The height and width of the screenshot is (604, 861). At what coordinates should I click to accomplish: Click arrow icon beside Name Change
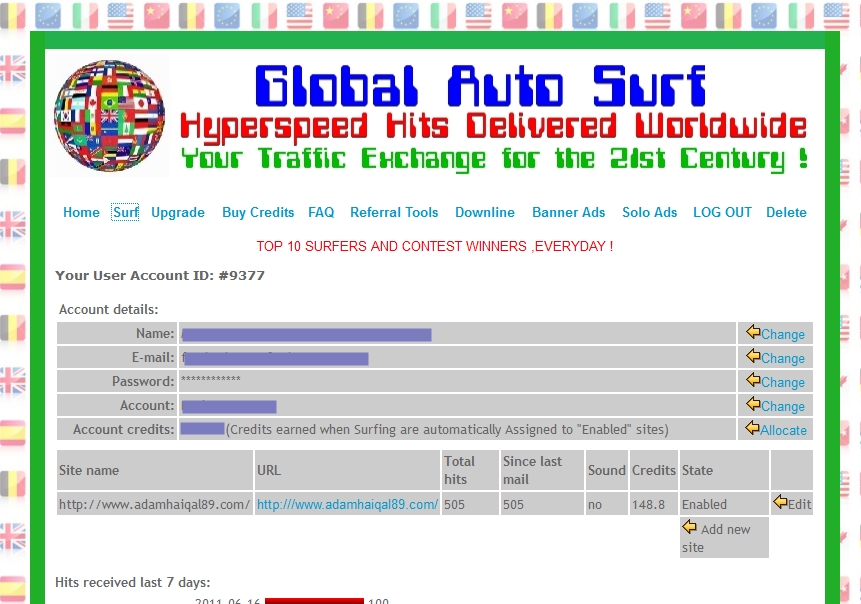coord(753,332)
